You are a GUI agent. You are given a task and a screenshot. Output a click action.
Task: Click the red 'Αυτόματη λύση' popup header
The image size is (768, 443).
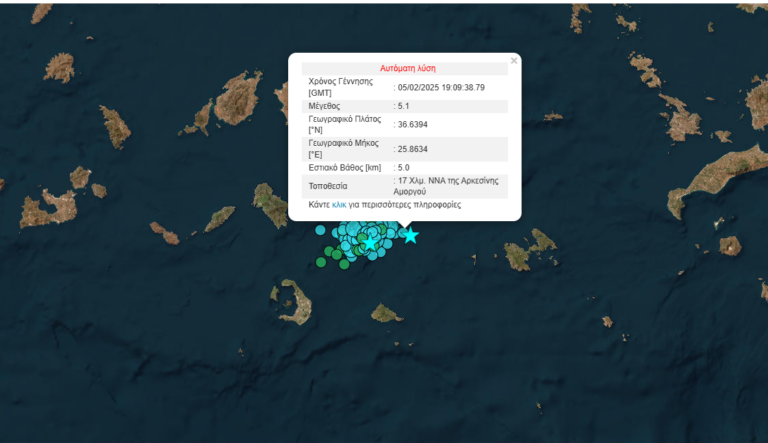(x=405, y=68)
